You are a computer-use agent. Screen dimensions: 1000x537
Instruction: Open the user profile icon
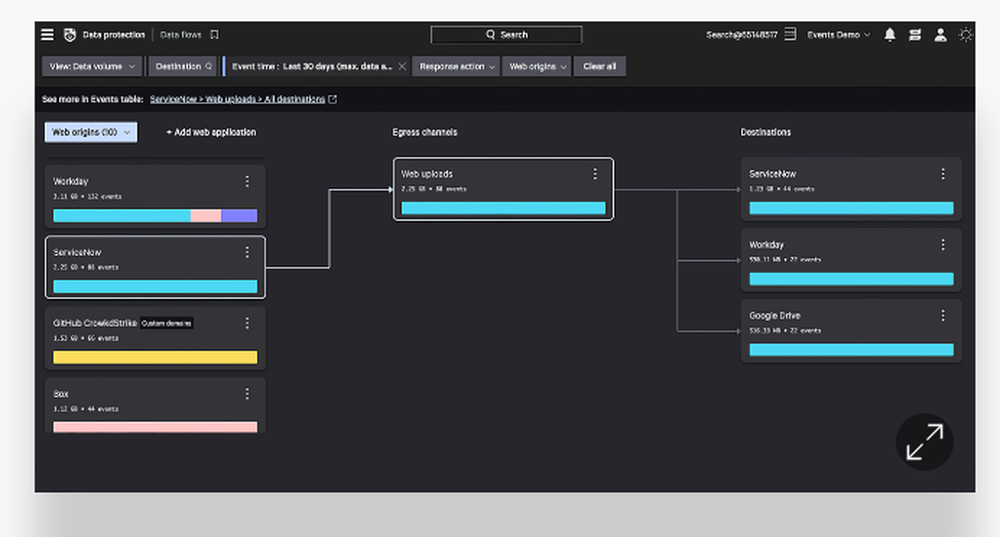[x=940, y=35]
